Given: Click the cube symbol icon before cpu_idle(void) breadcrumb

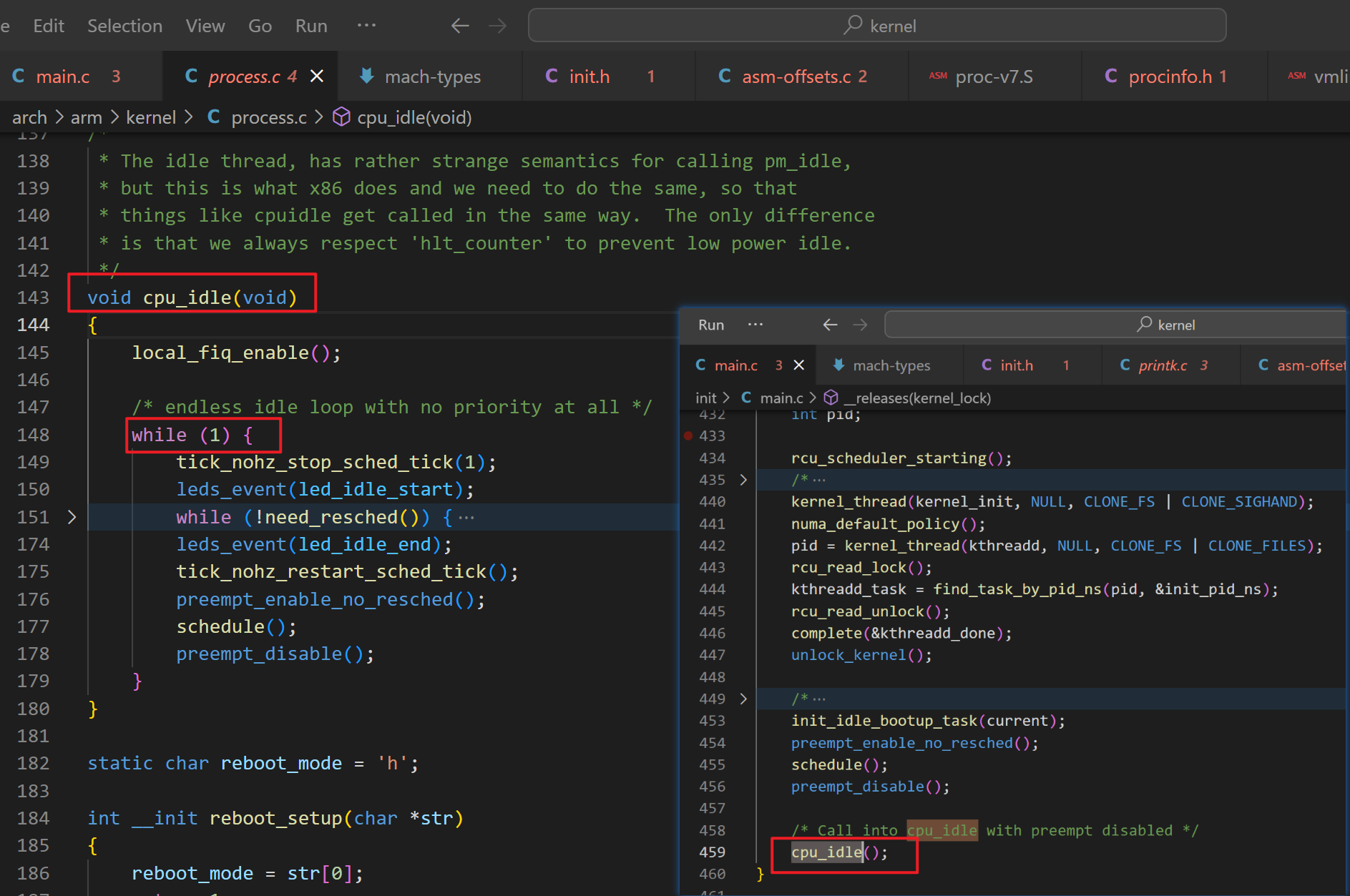Looking at the screenshot, I should tap(342, 117).
